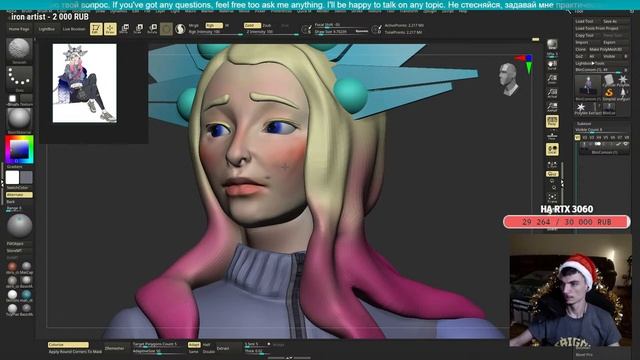Select the Cylinder tool thumbnail
The width and height of the screenshot is (640, 360).
click(x=609, y=79)
